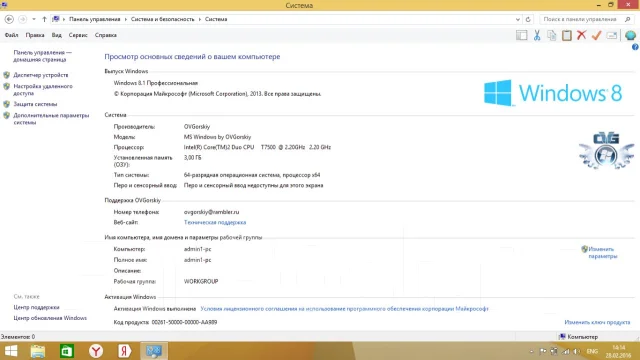
Task: Show hidden tray icons arrow
Action: tap(531, 351)
